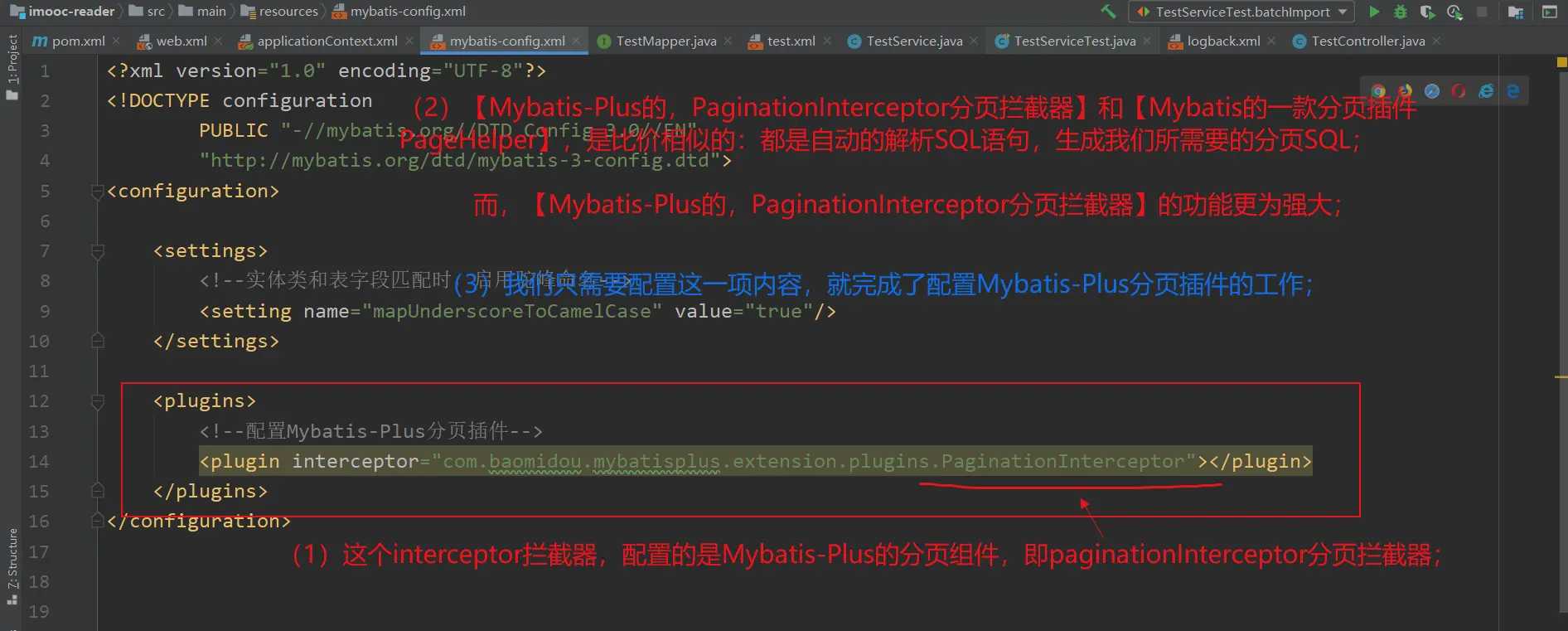Open the Structure tool window button
Image resolution: width=1568 pixels, height=631 pixels.
click(x=12, y=566)
